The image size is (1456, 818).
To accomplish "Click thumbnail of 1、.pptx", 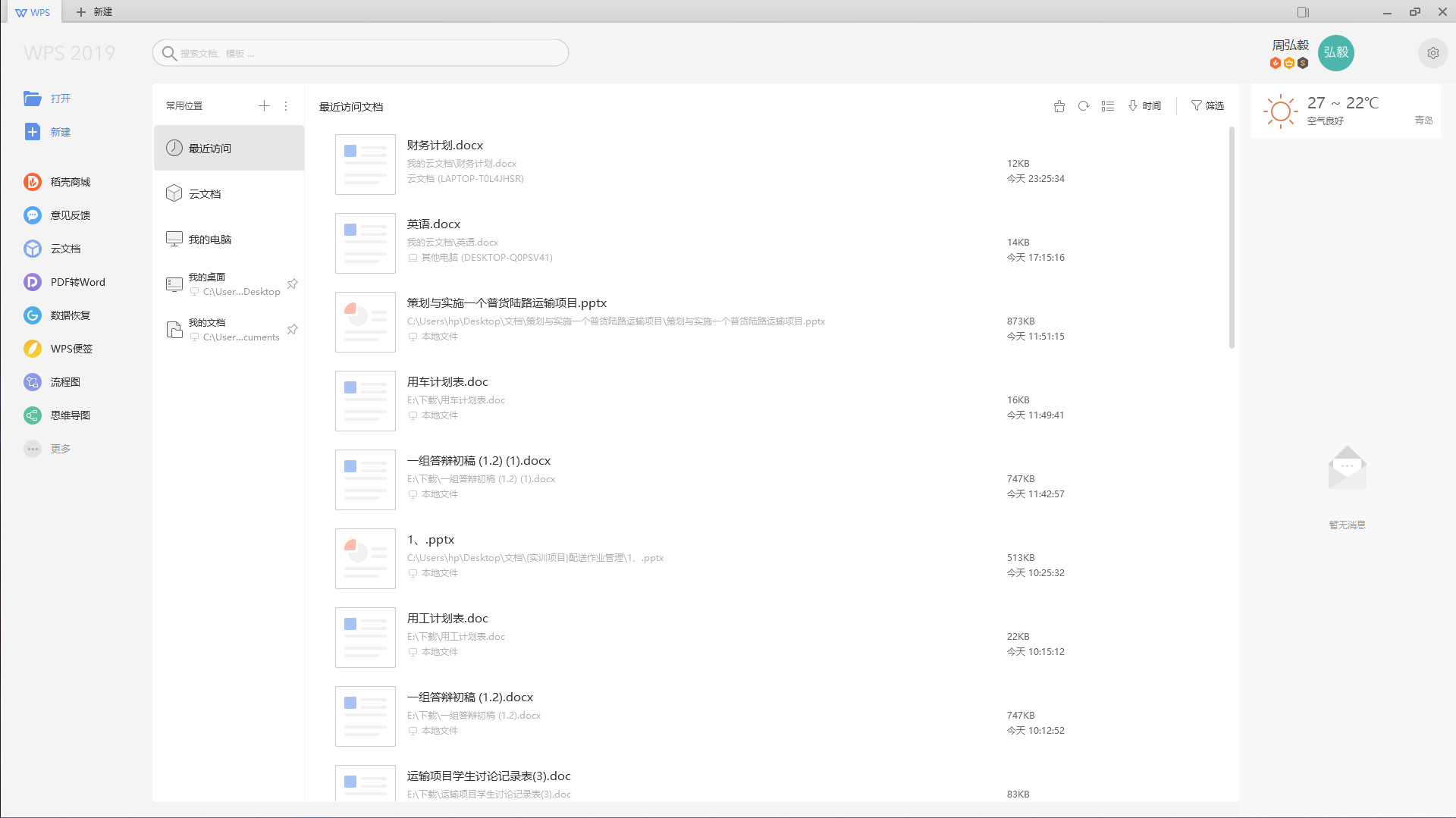I will coord(366,559).
